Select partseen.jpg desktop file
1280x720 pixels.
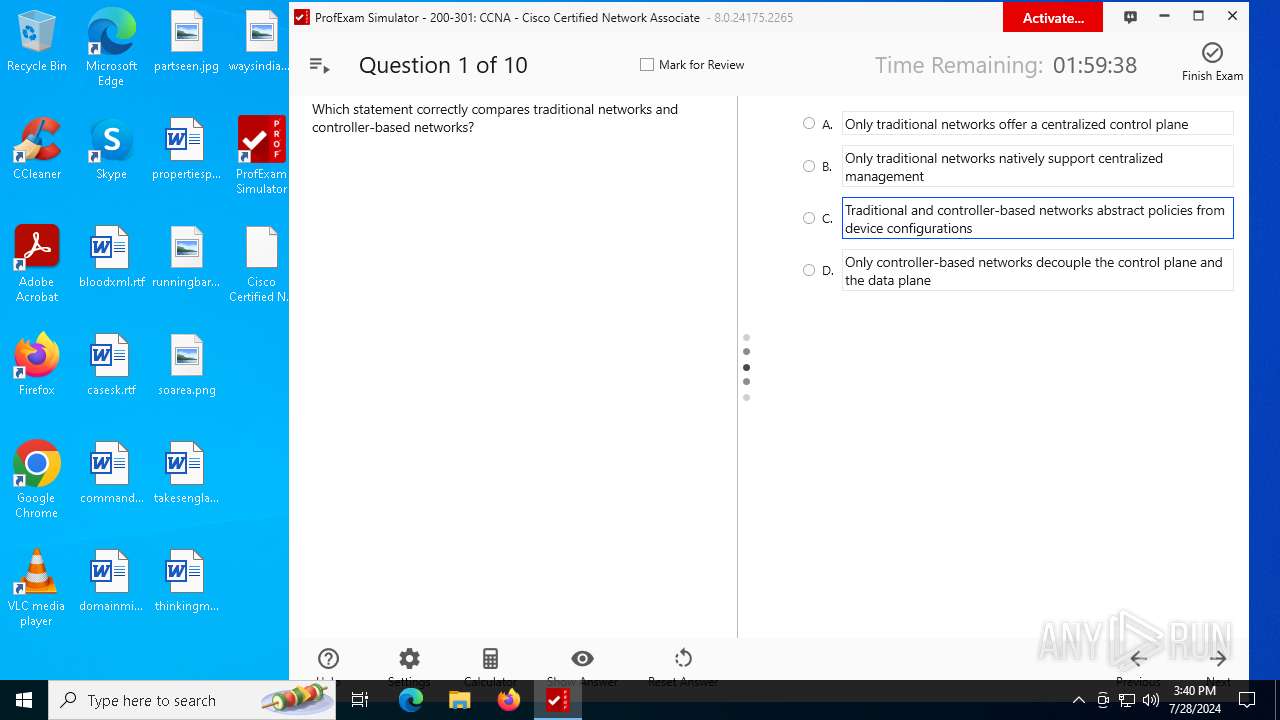(186, 42)
